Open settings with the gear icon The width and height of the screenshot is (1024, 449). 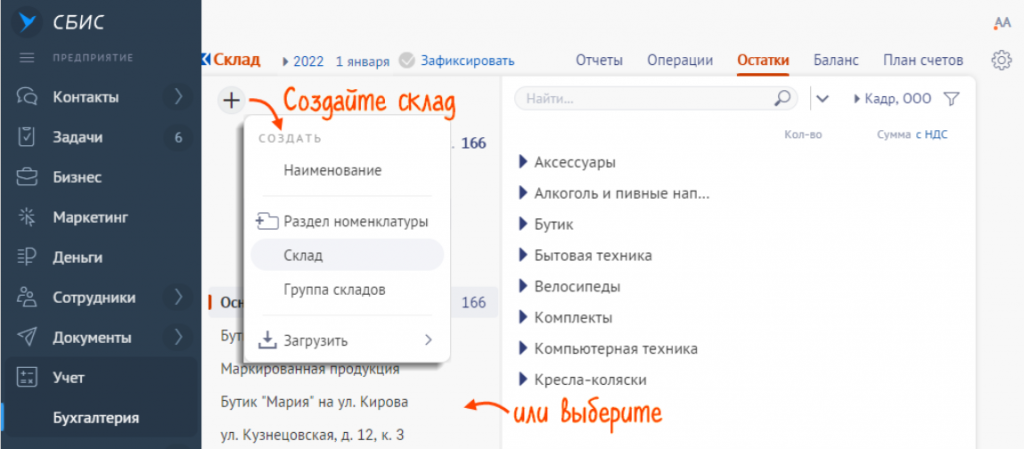point(1000,61)
